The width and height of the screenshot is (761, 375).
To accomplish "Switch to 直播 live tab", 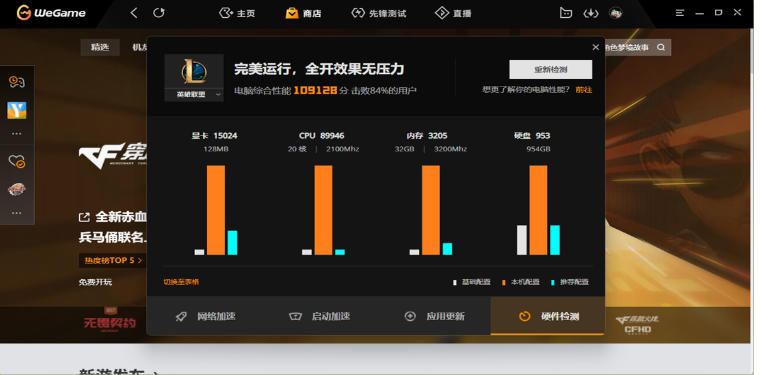I will pos(453,14).
